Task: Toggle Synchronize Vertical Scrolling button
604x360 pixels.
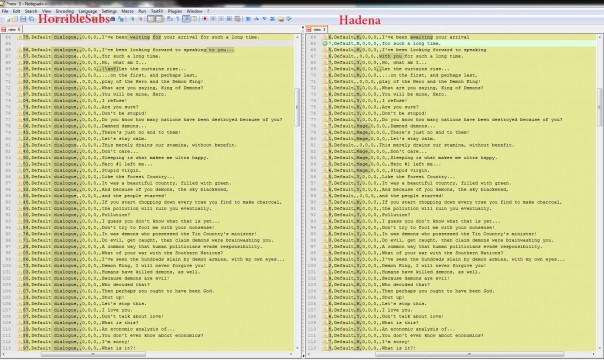Action: 151,19
